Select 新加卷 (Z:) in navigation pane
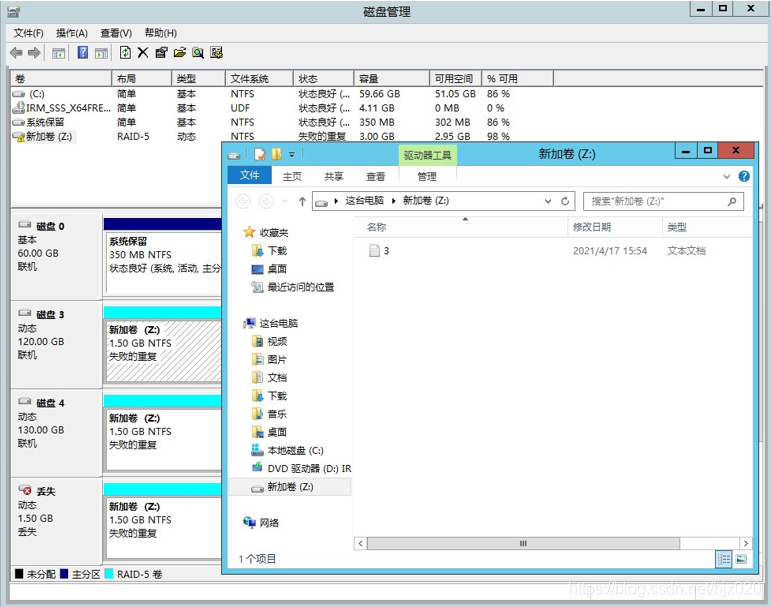This screenshot has height=607, width=771. (x=290, y=487)
